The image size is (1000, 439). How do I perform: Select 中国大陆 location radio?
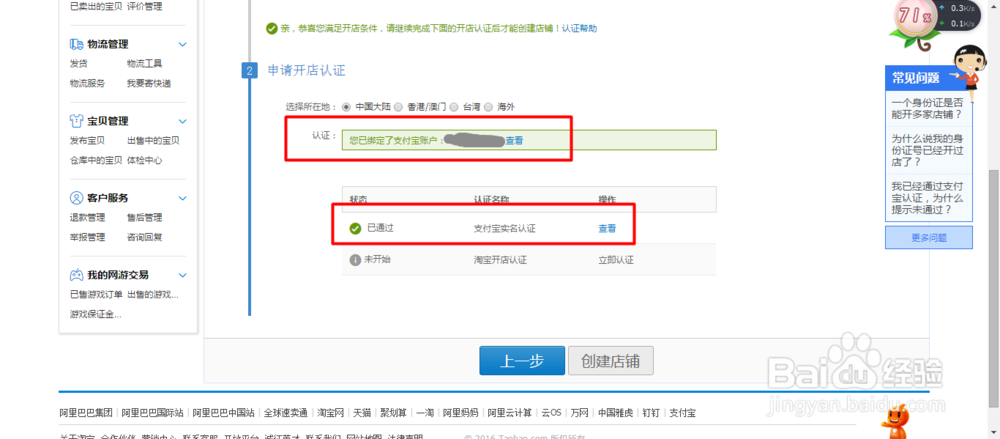[x=346, y=107]
